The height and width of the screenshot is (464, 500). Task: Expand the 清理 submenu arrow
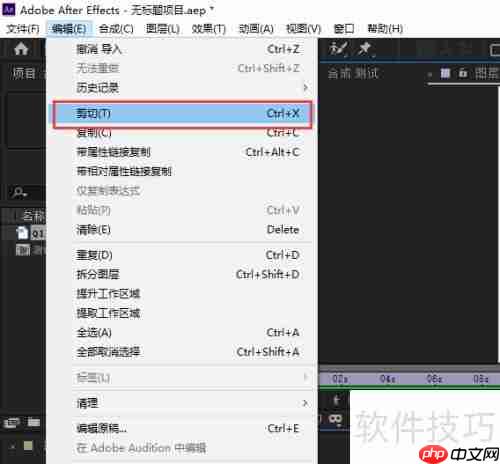[305, 403]
